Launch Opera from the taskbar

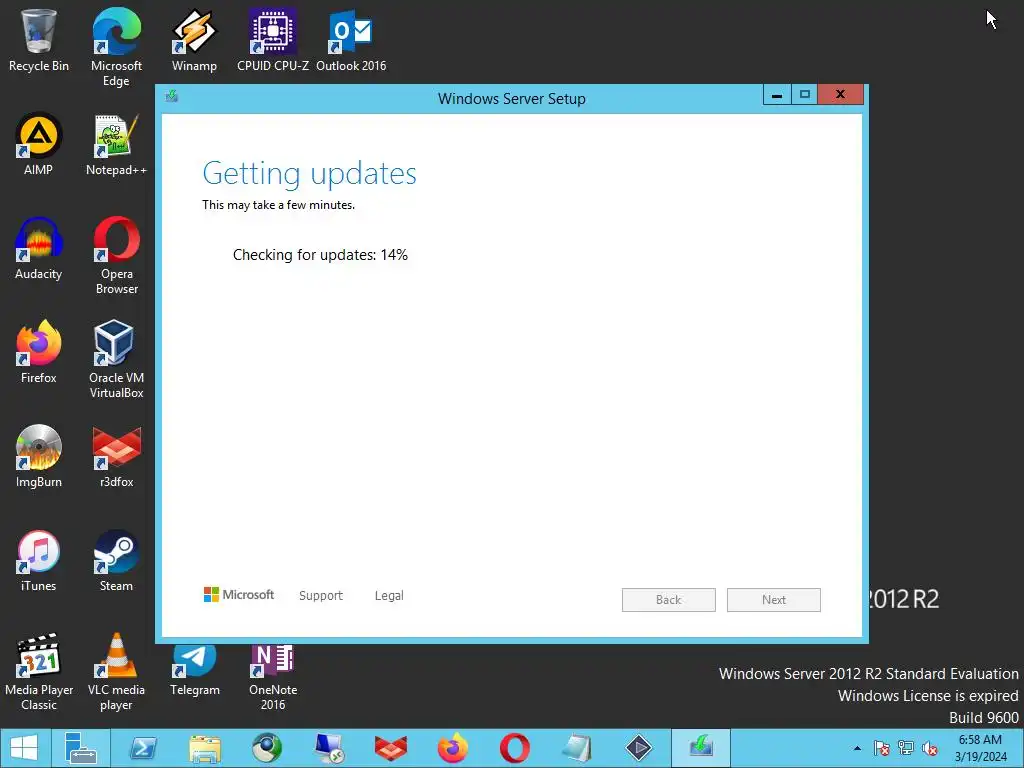[515, 748]
